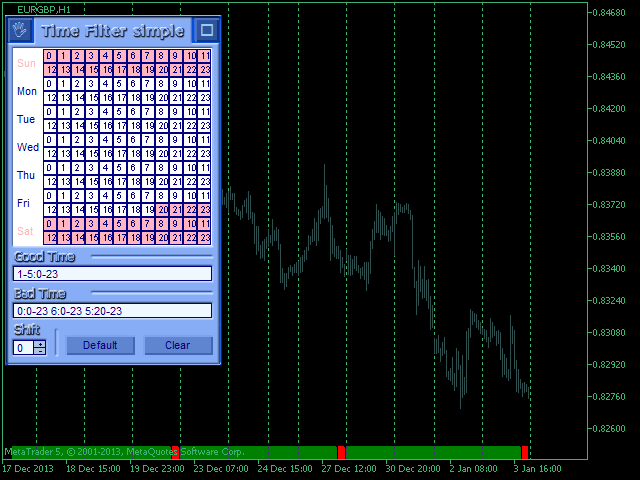Screen dimensions: 640x480
Task: Click the Bad Time input field
Action: click(112, 311)
